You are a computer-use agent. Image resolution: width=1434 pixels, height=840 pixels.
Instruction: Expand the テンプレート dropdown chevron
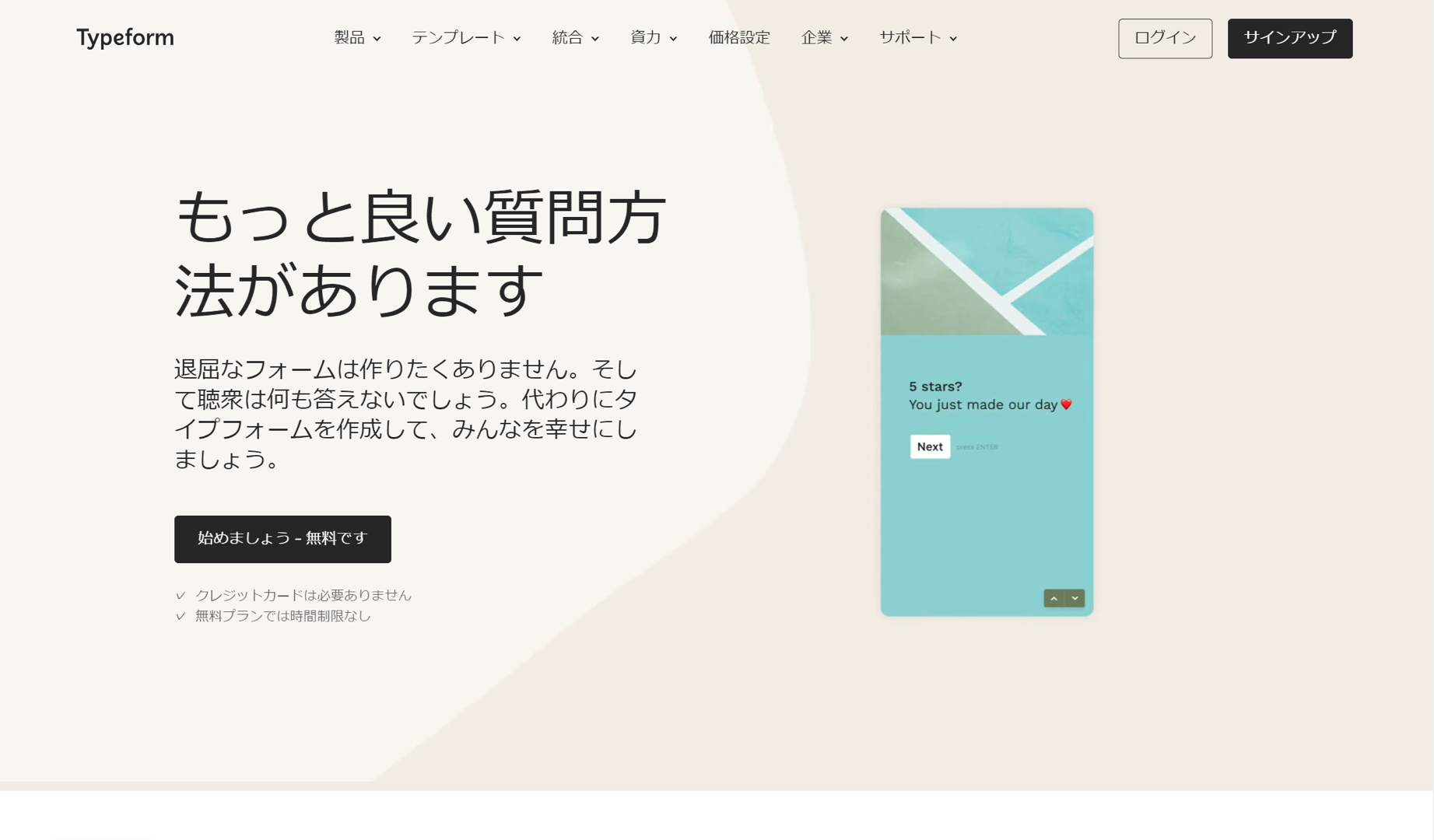(x=517, y=39)
